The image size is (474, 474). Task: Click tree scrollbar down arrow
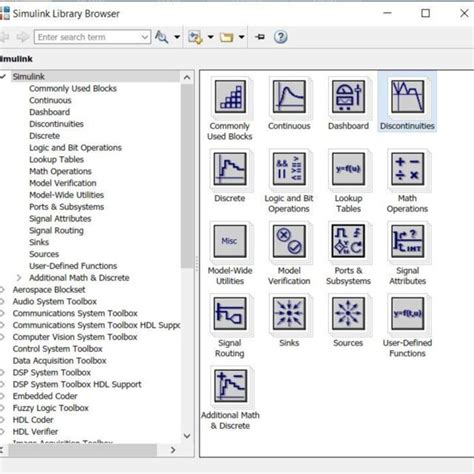pos(187,436)
